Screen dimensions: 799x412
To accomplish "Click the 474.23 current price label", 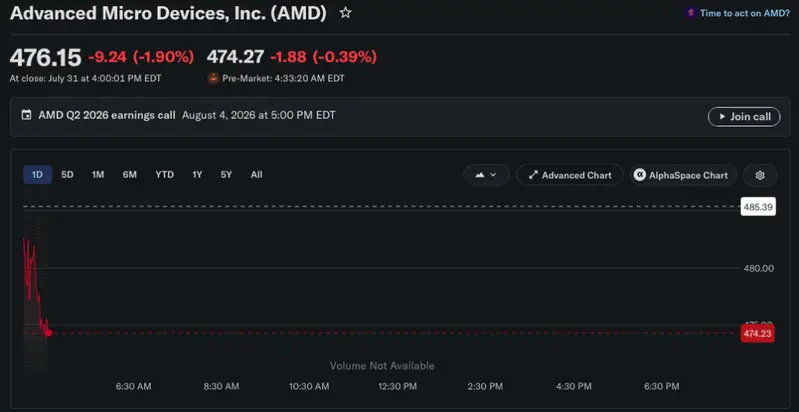I will tap(757, 334).
